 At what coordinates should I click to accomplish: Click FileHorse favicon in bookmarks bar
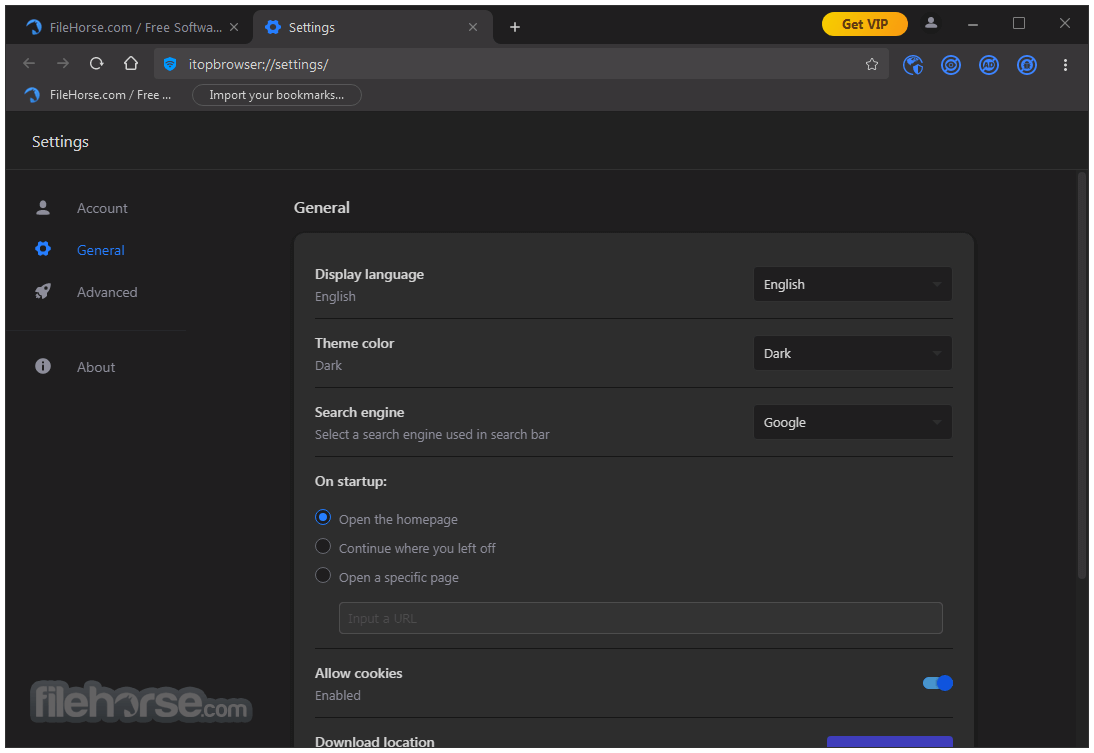coord(32,95)
